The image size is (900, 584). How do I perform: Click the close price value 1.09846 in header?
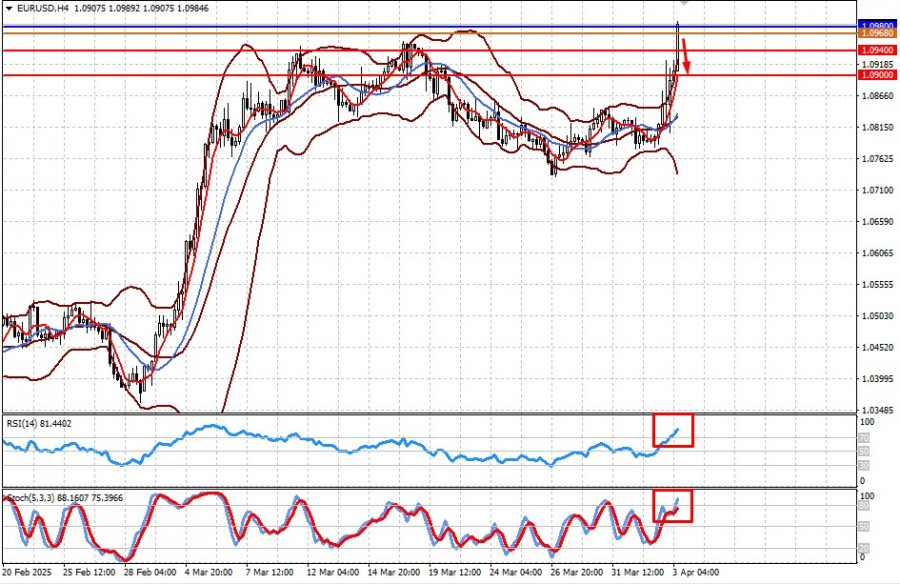coord(193,9)
